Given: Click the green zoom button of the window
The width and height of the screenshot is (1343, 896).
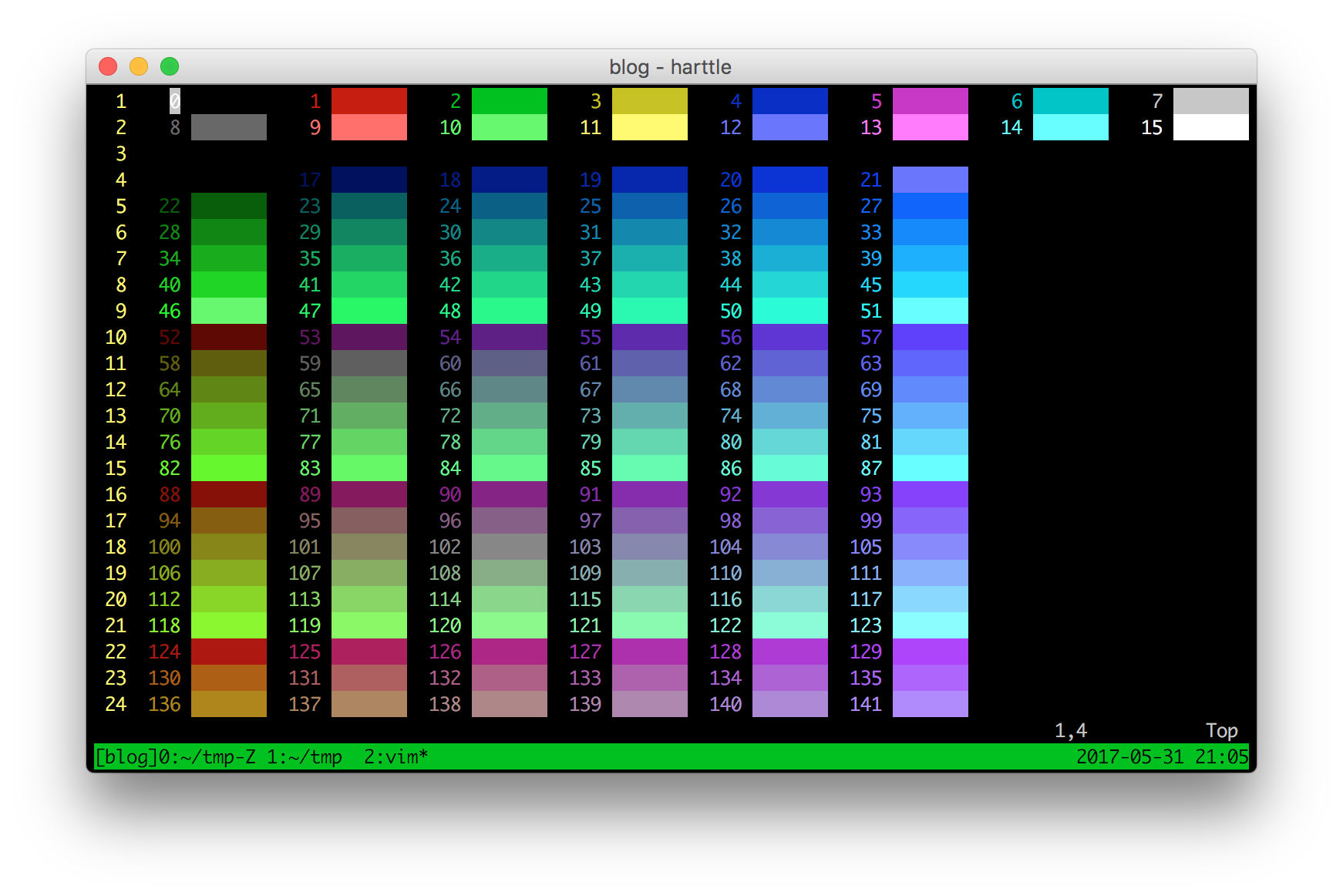Looking at the screenshot, I should (169, 66).
